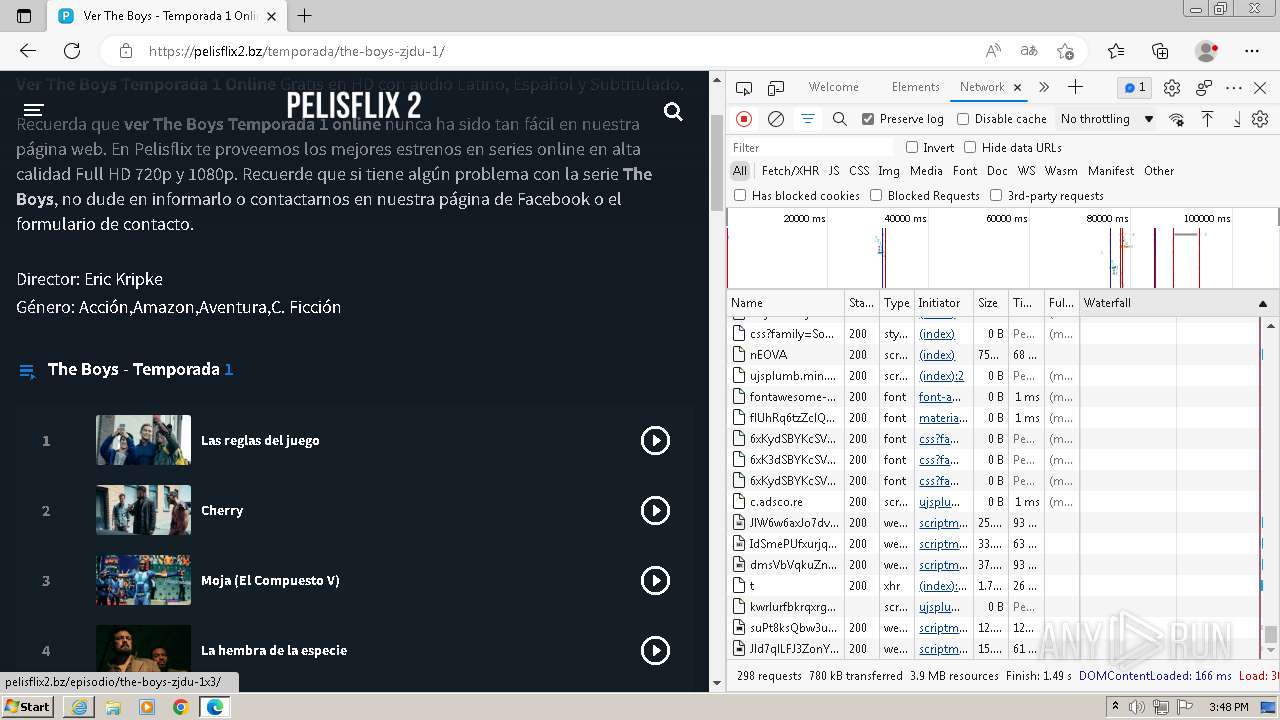This screenshot has width=1280, height=720.
Task: Clear the network log
Action: [x=776, y=119]
